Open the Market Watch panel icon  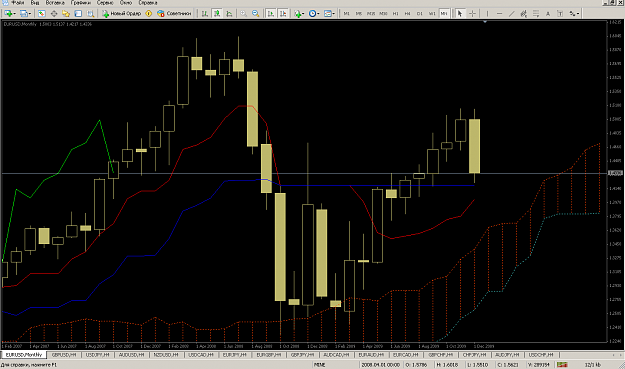coord(41,14)
